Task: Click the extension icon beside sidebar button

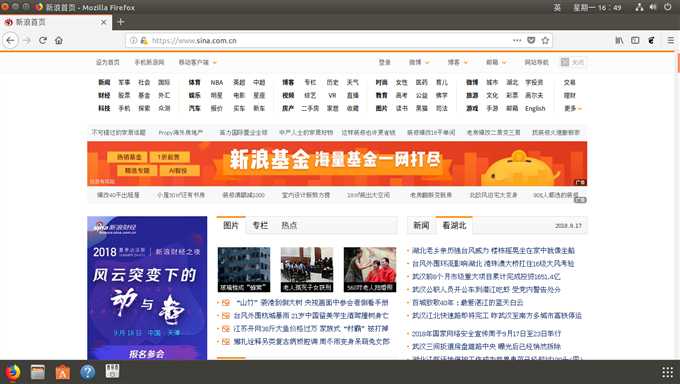Action: [x=651, y=40]
